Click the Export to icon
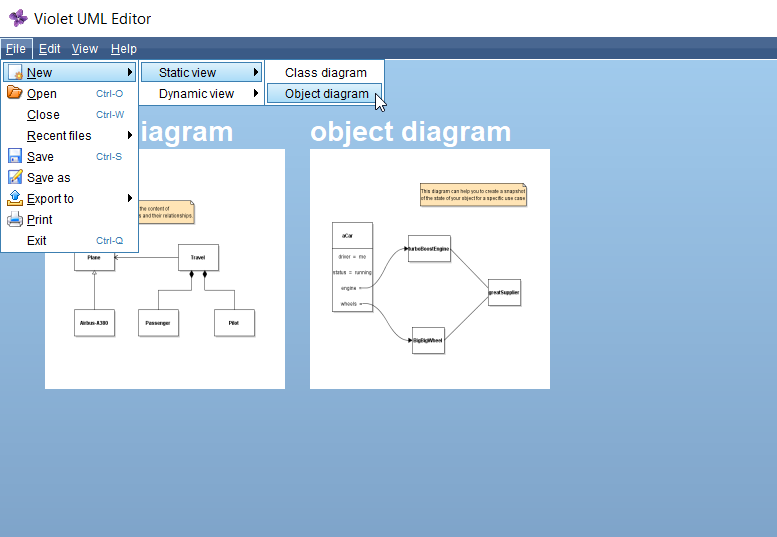The image size is (777, 537). coord(15,198)
